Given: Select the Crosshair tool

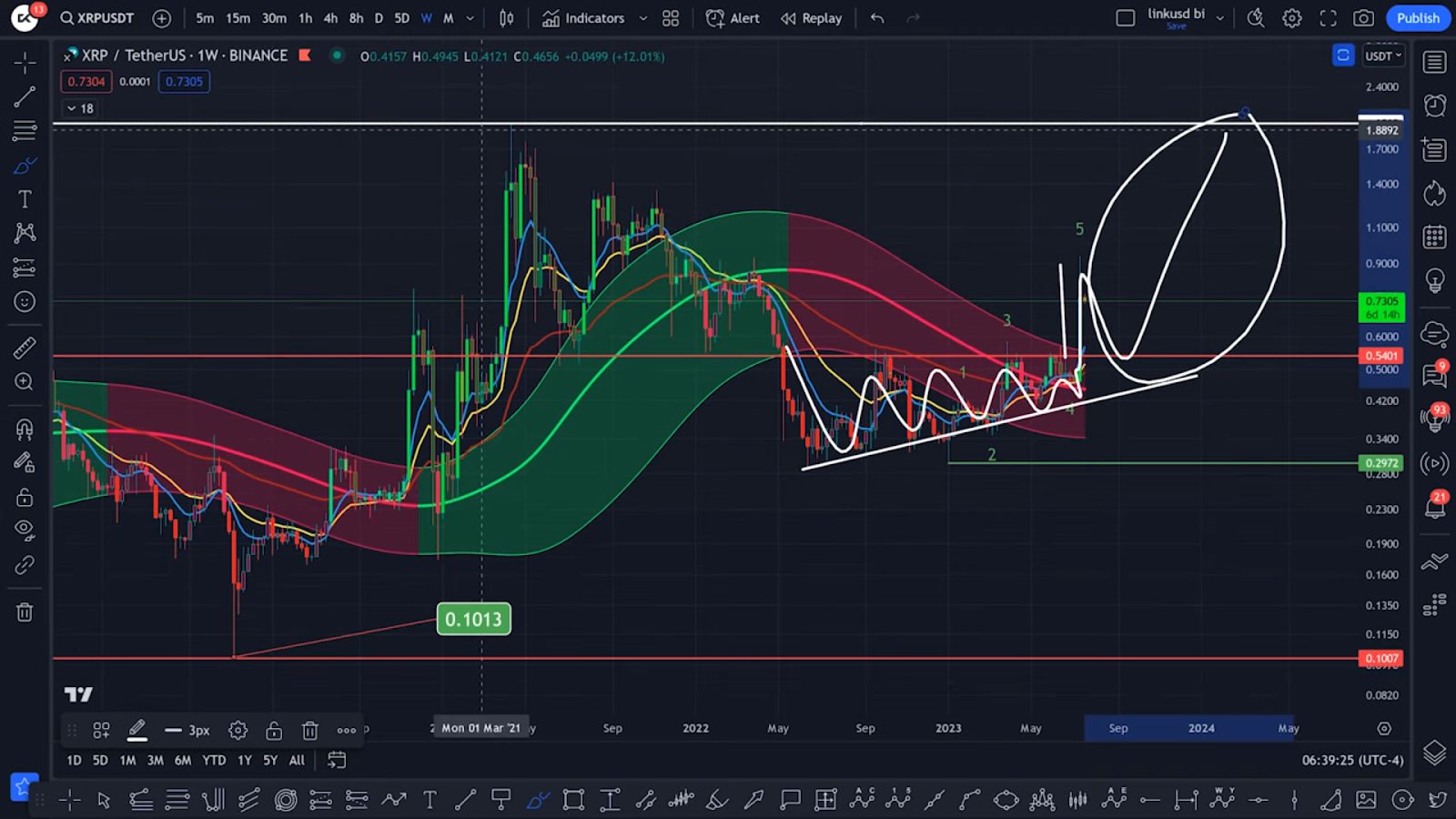Looking at the screenshot, I should (24, 62).
